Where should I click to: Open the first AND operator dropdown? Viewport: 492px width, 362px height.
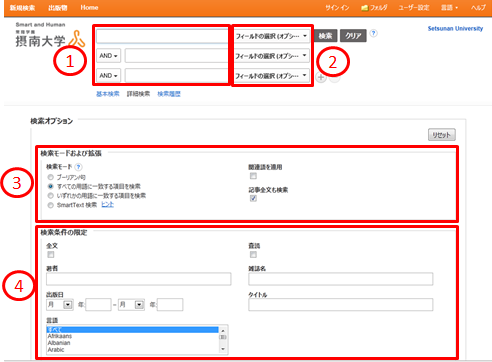(x=108, y=56)
